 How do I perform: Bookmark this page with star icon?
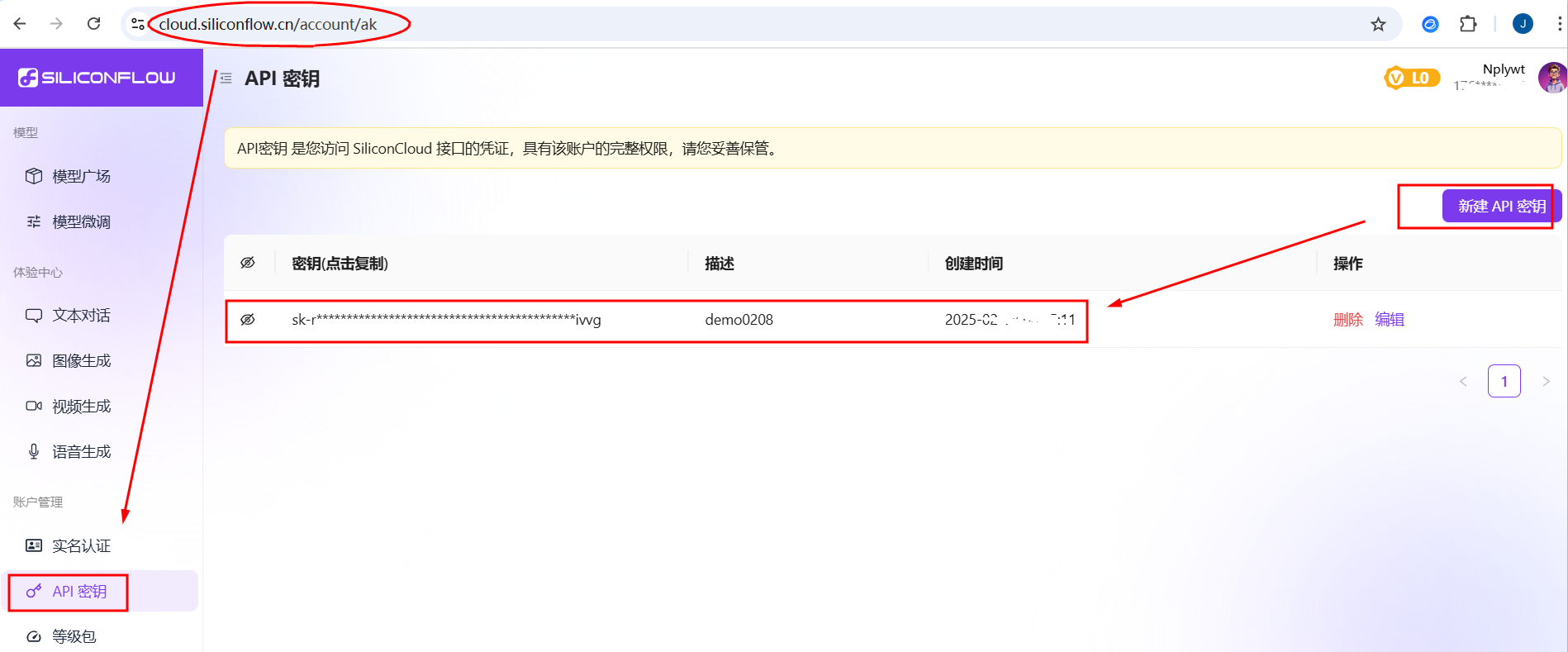[1378, 24]
